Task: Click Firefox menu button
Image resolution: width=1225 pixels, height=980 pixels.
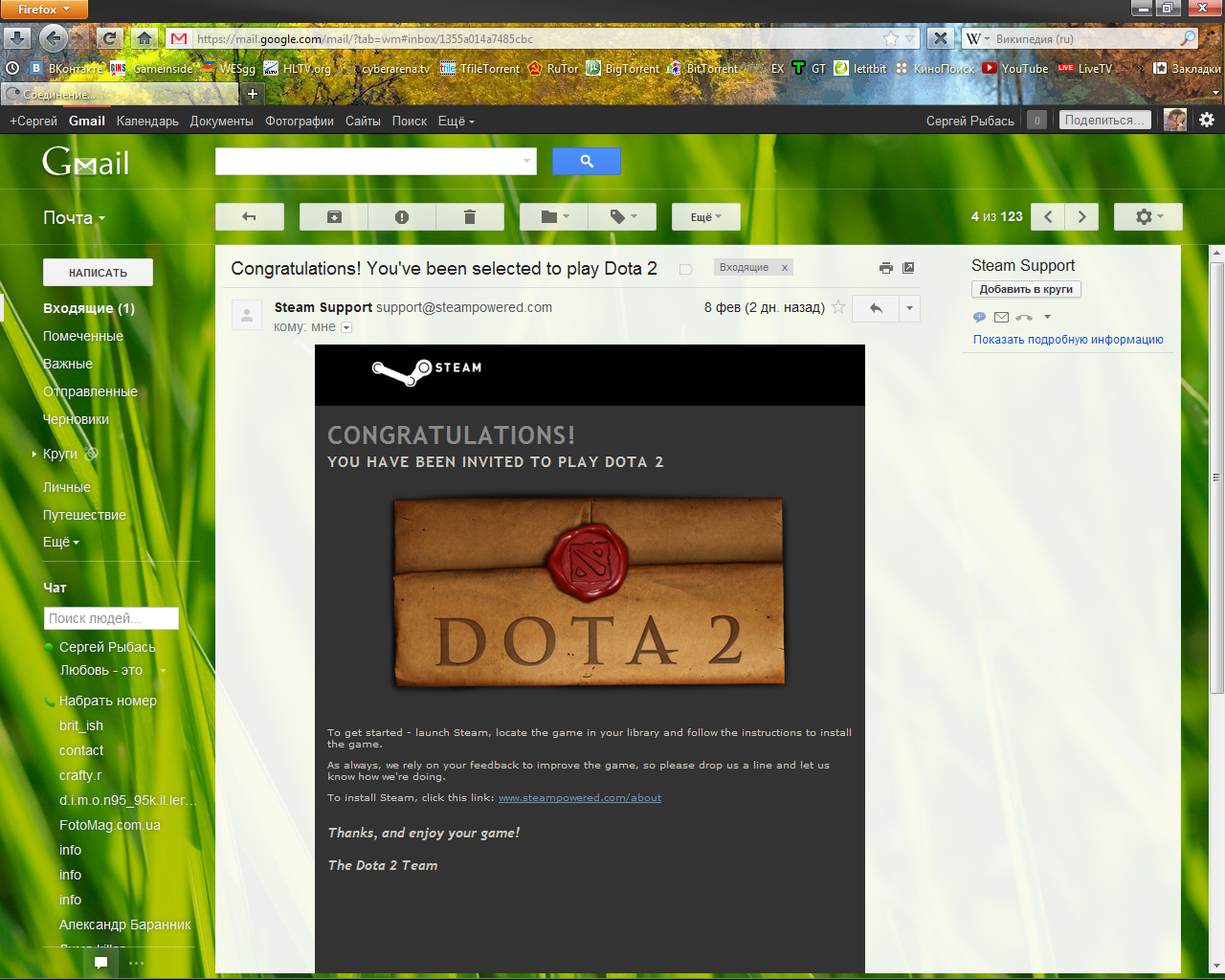Action: pos(44,9)
